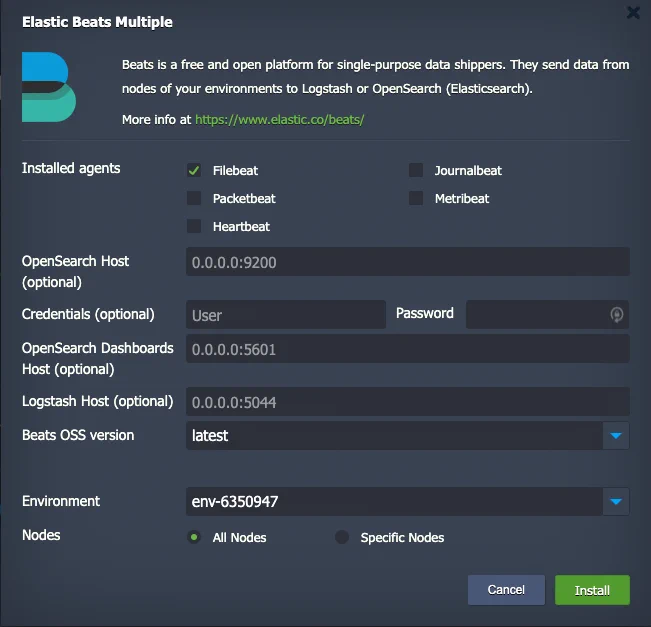Click the 'Environment' label text

tap(61, 501)
